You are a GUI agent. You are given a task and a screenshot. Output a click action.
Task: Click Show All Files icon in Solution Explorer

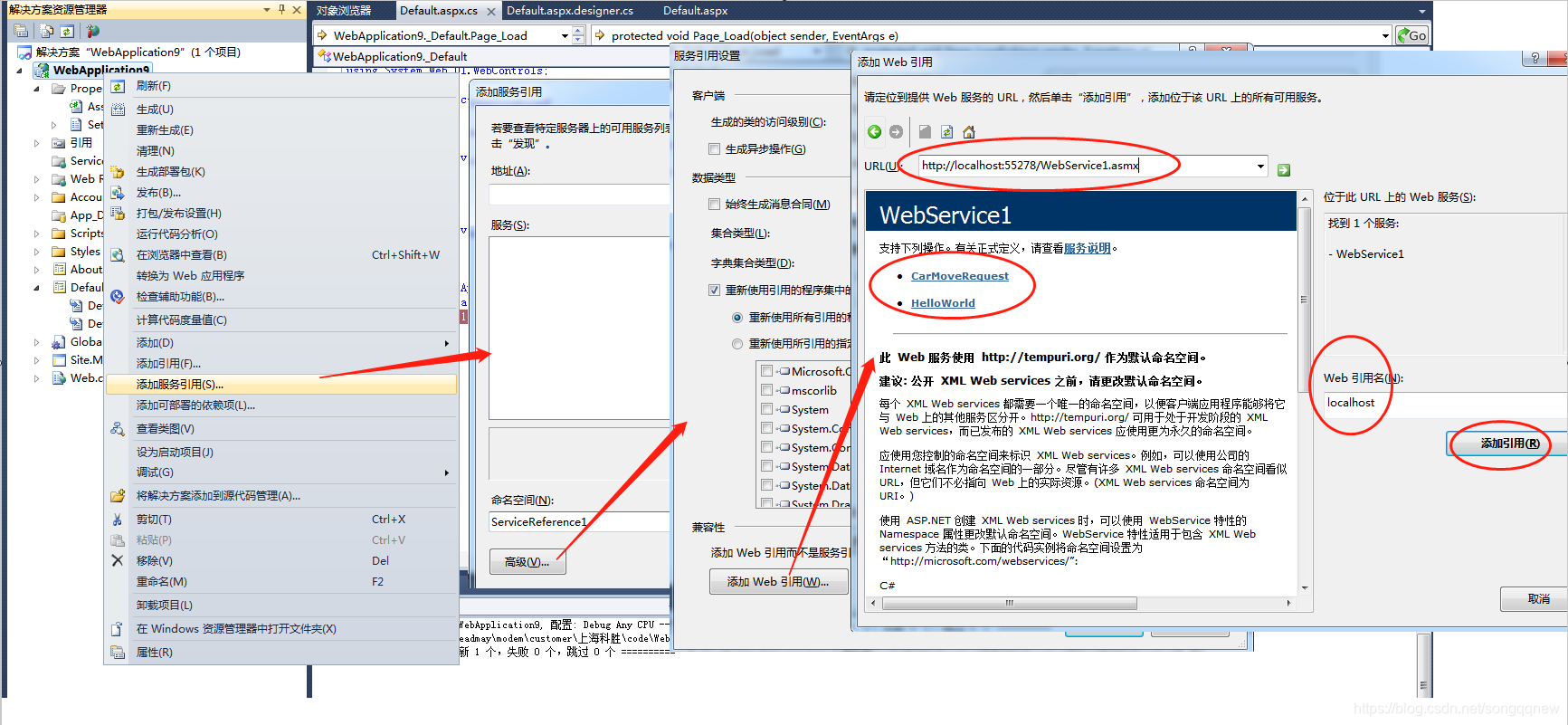tap(47, 31)
